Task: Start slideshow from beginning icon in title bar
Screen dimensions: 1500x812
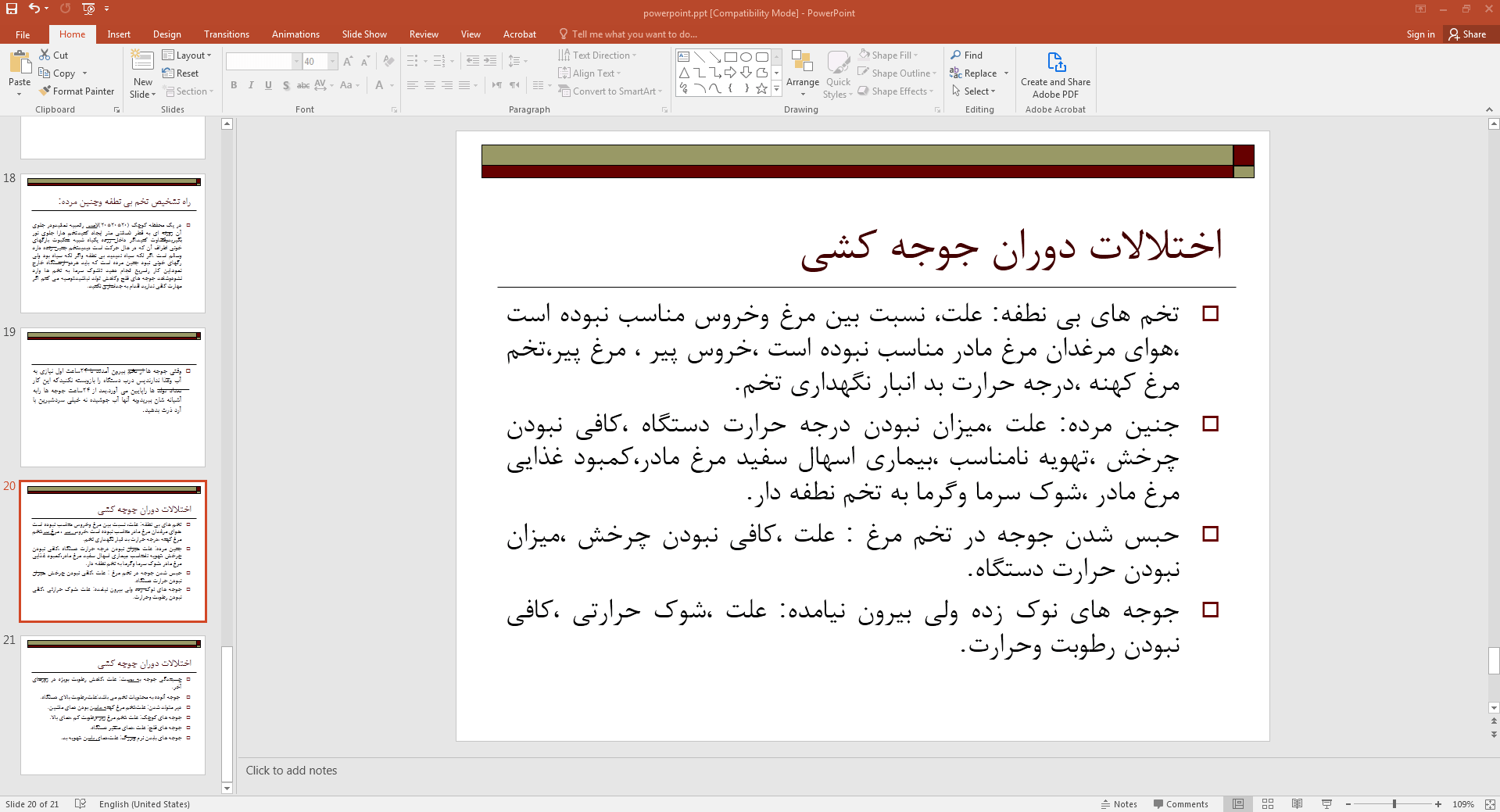Action: coord(88,9)
